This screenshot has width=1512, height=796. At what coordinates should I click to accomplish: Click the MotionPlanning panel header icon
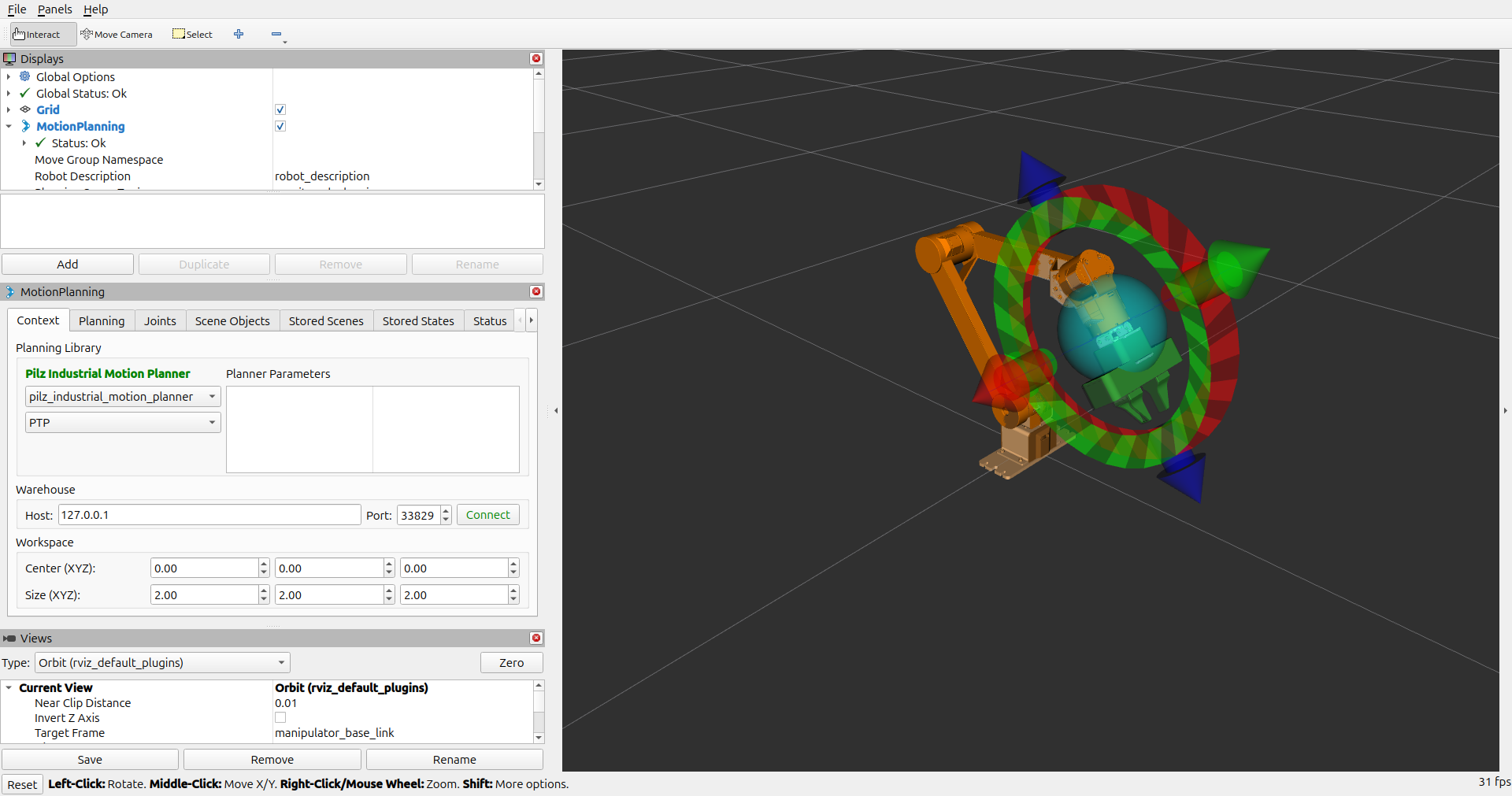click(9, 291)
